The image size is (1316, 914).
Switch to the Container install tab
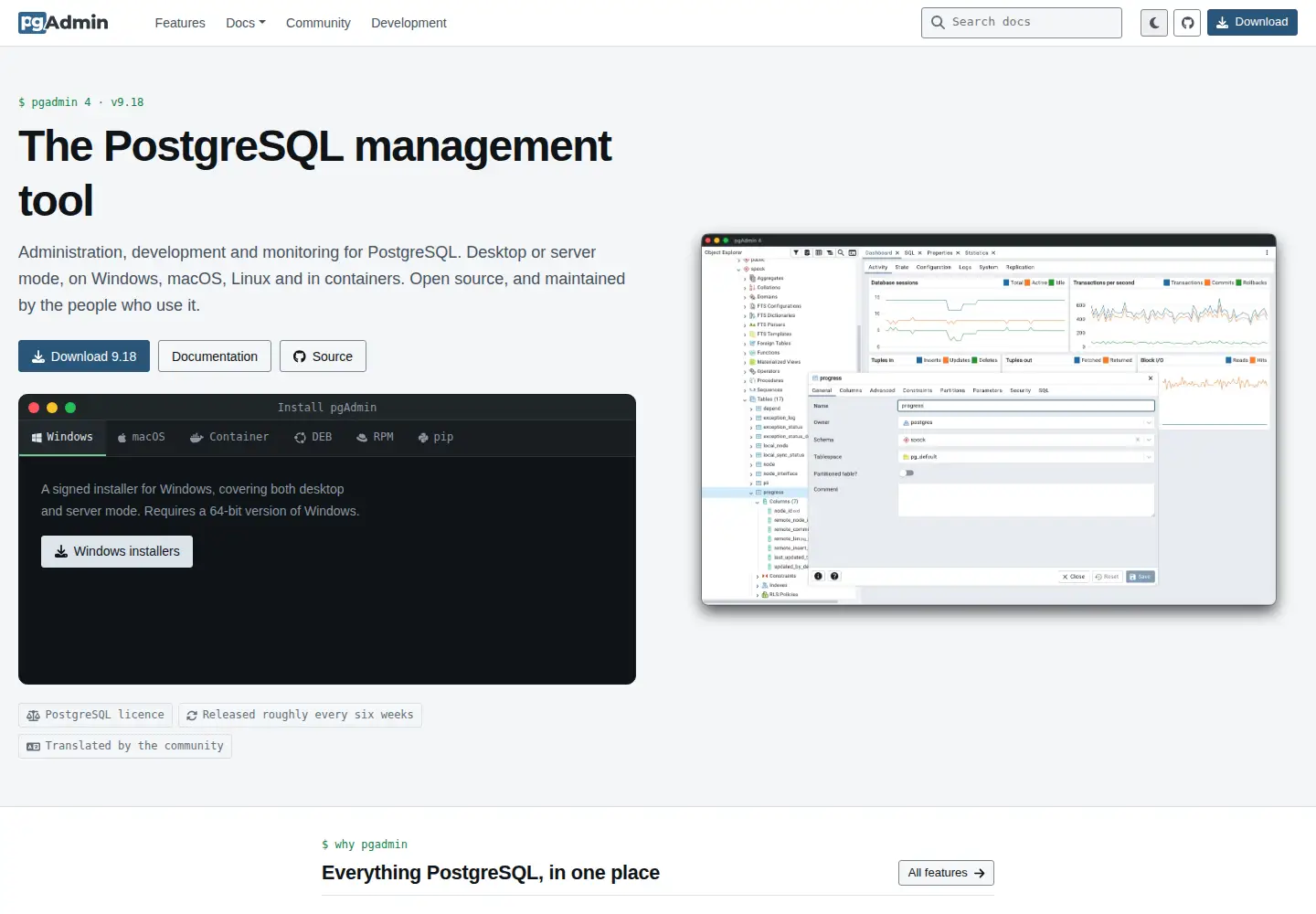pyautogui.click(x=229, y=438)
